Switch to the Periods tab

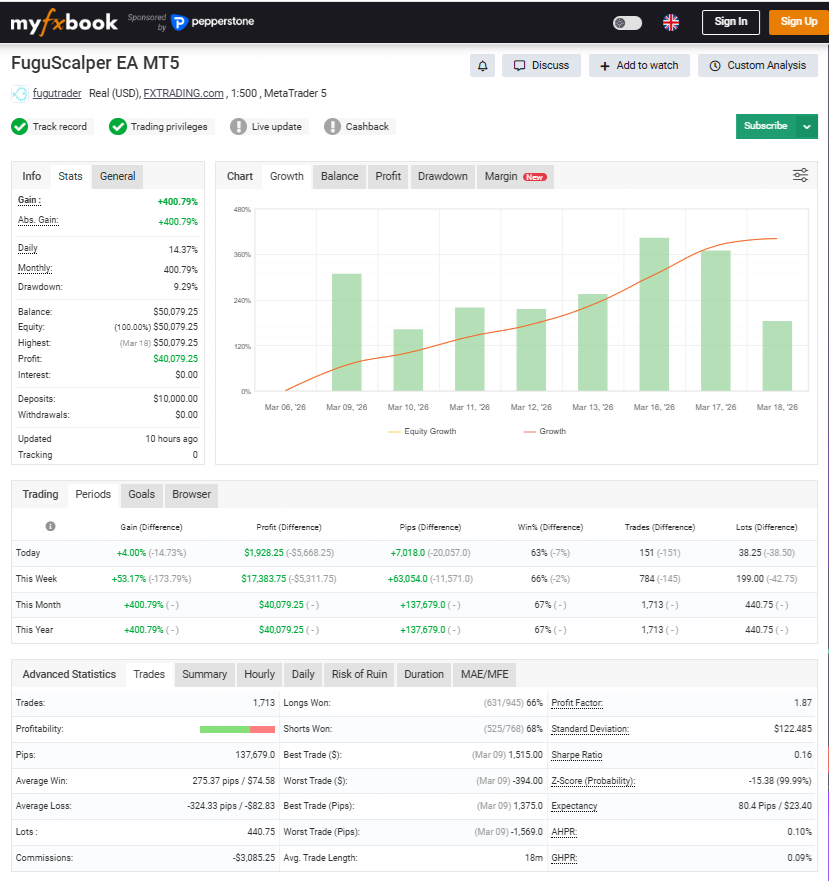tap(93, 494)
